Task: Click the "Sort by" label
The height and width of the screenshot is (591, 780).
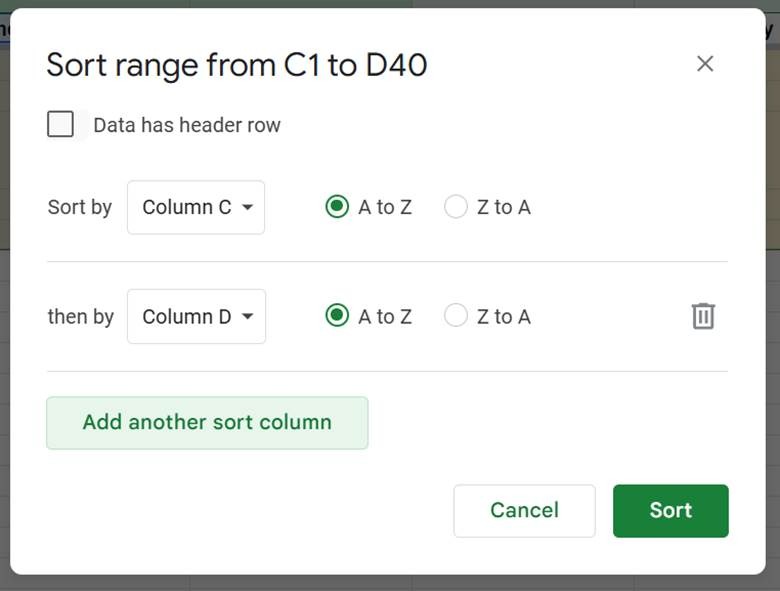Action: point(80,208)
